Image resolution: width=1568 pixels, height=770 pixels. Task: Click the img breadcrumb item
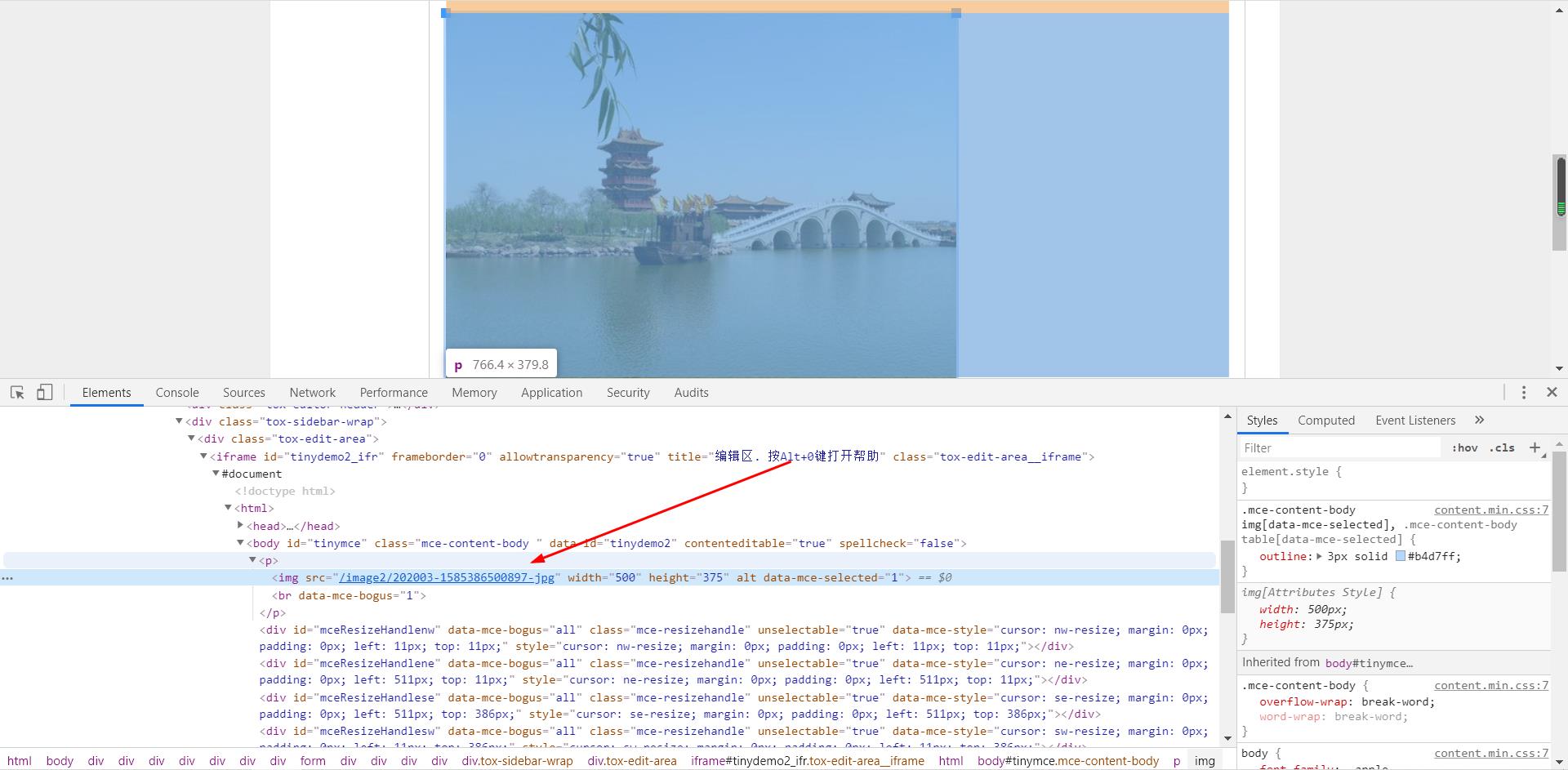click(x=1205, y=761)
